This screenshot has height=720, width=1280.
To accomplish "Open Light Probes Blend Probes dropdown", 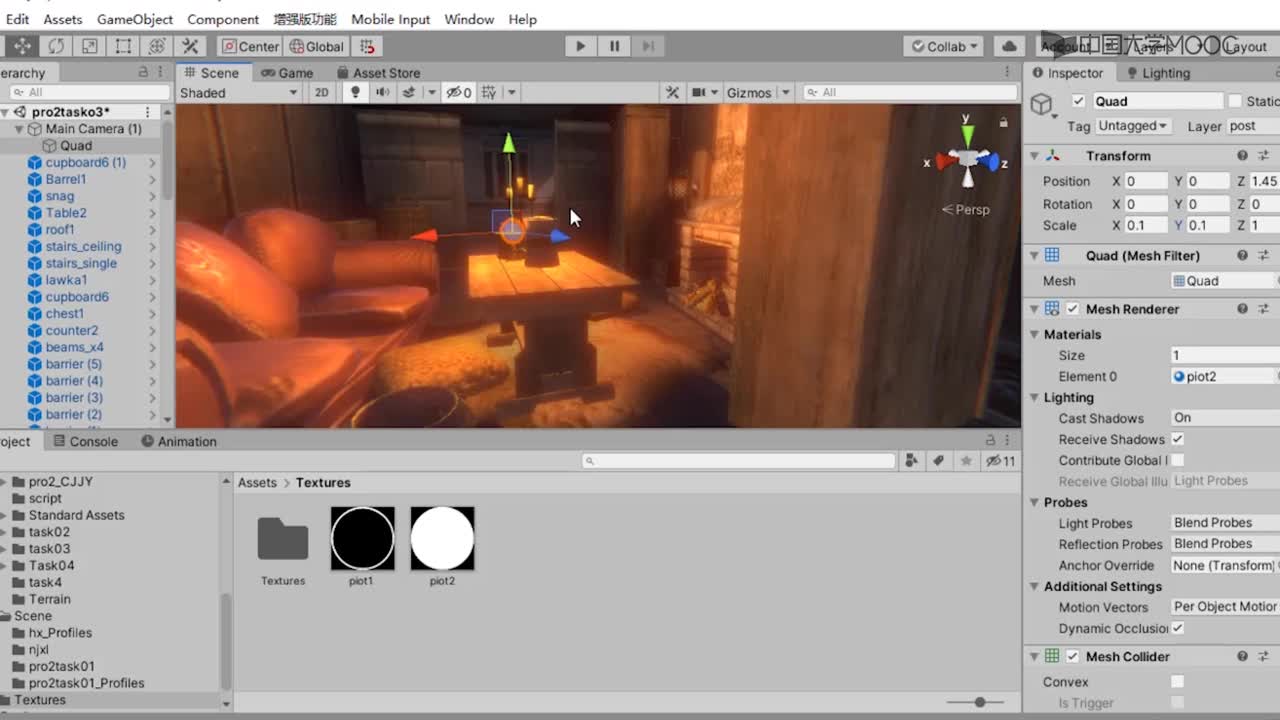I will [1225, 523].
